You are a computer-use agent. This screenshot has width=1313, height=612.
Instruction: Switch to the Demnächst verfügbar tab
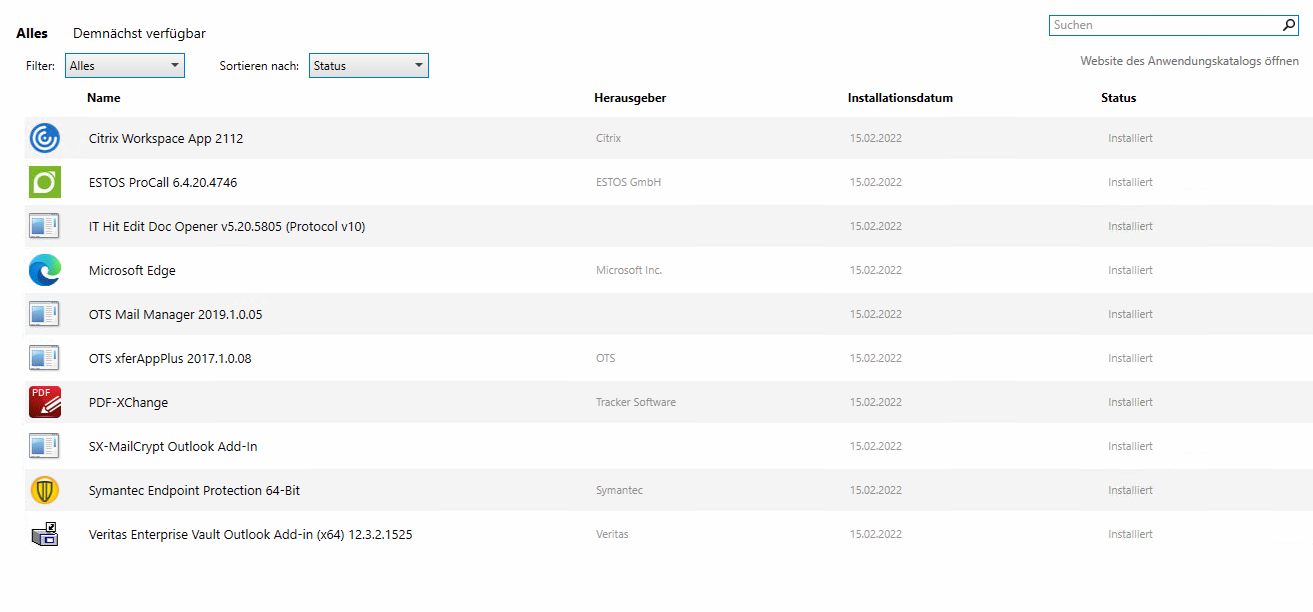click(139, 34)
